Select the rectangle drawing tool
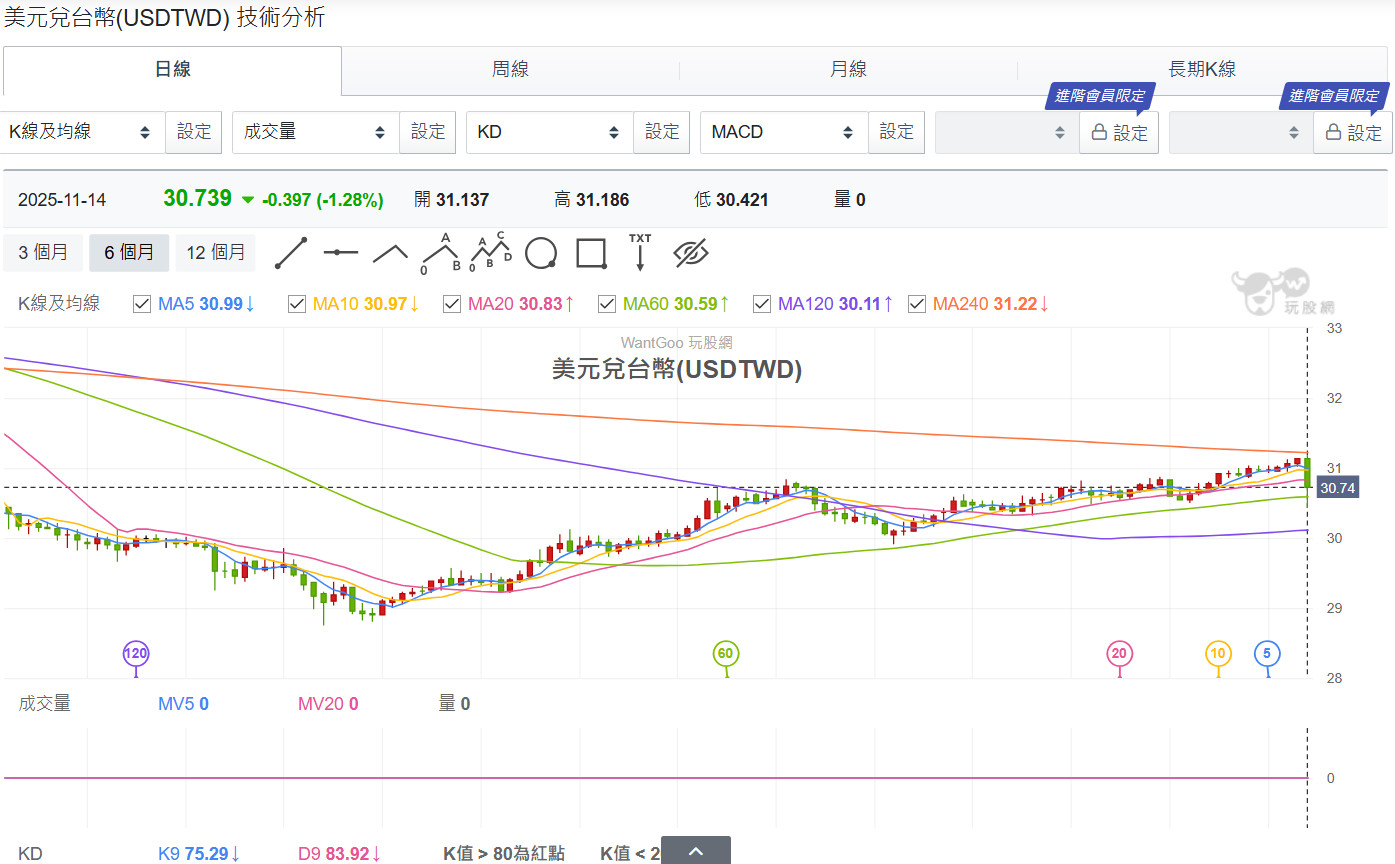Image resolution: width=1395 pixels, height=864 pixels. pos(591,253)
